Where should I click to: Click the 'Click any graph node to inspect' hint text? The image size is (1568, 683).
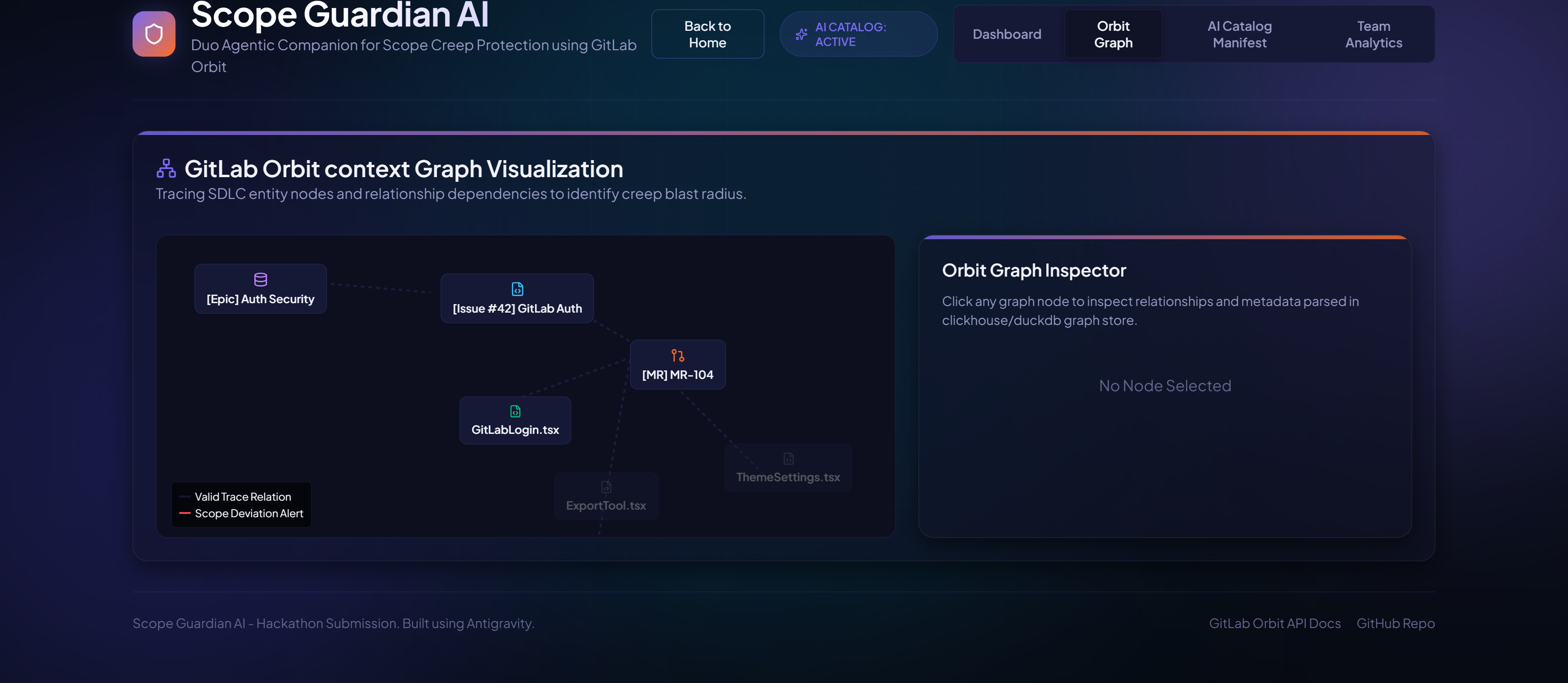[1150, 310]
